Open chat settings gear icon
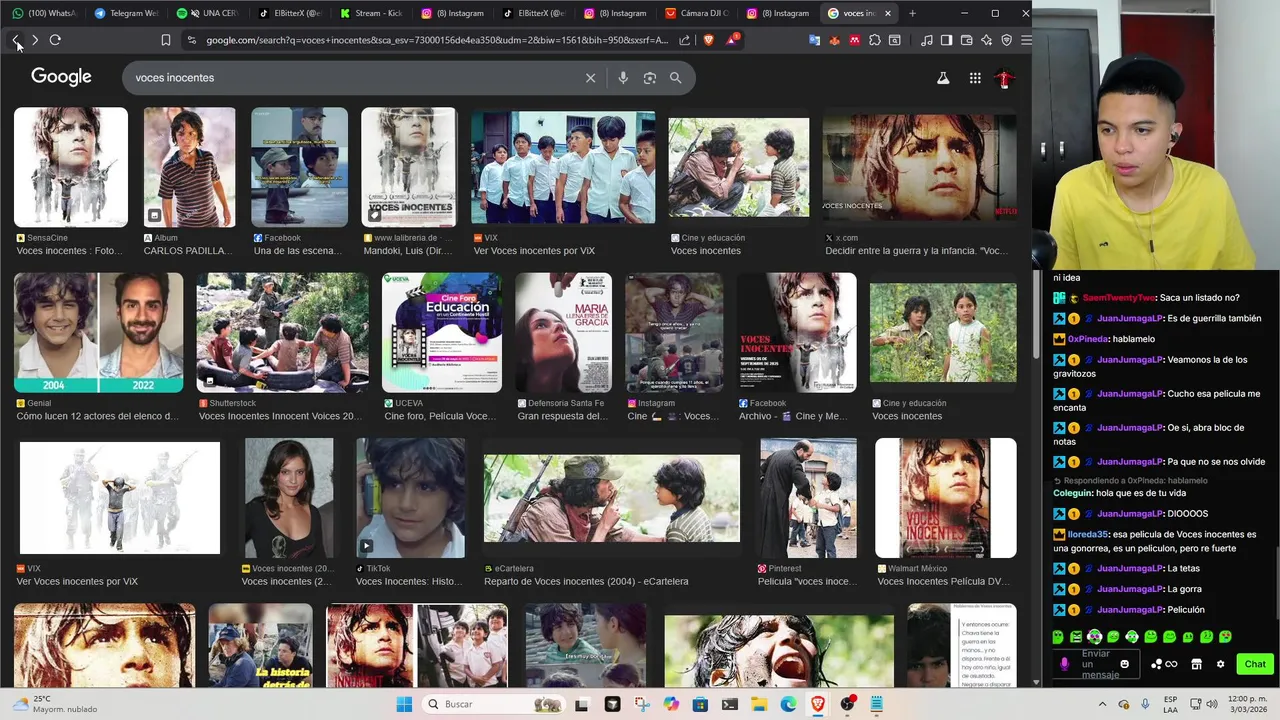 (x=1220, y=664)
